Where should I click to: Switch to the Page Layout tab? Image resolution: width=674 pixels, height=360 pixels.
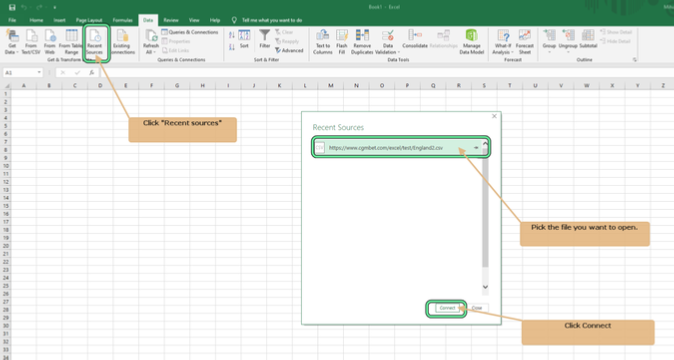click(x=89, y=20)
